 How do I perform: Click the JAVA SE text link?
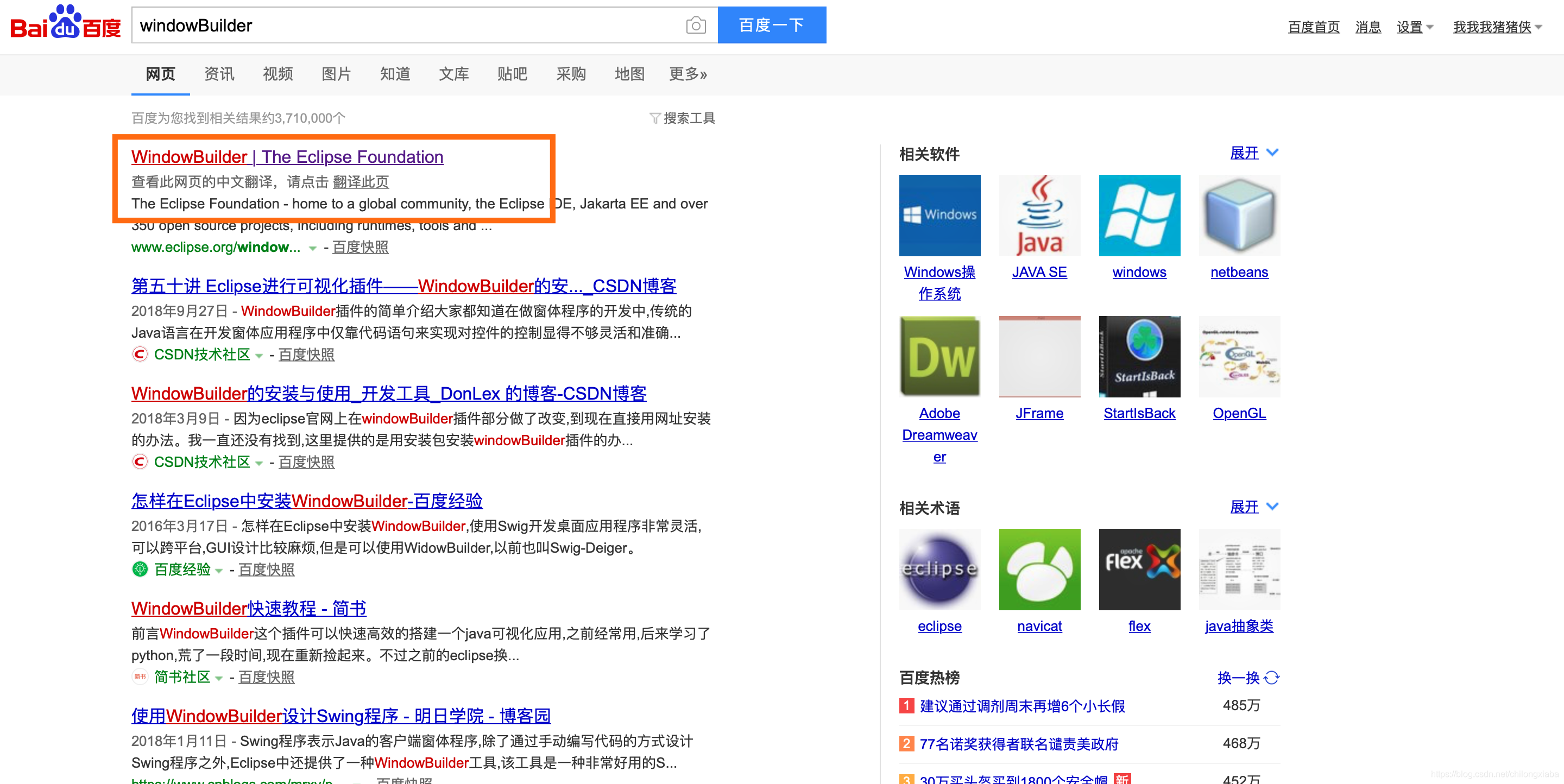1039,272
